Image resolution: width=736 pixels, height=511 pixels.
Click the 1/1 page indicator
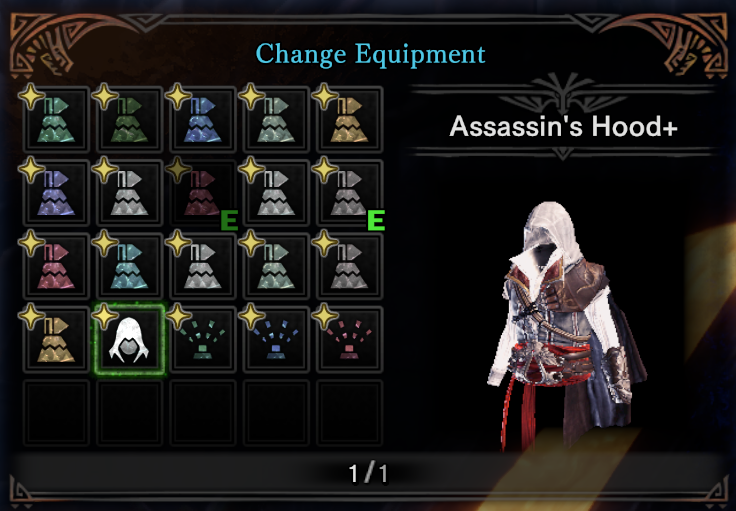368,473
